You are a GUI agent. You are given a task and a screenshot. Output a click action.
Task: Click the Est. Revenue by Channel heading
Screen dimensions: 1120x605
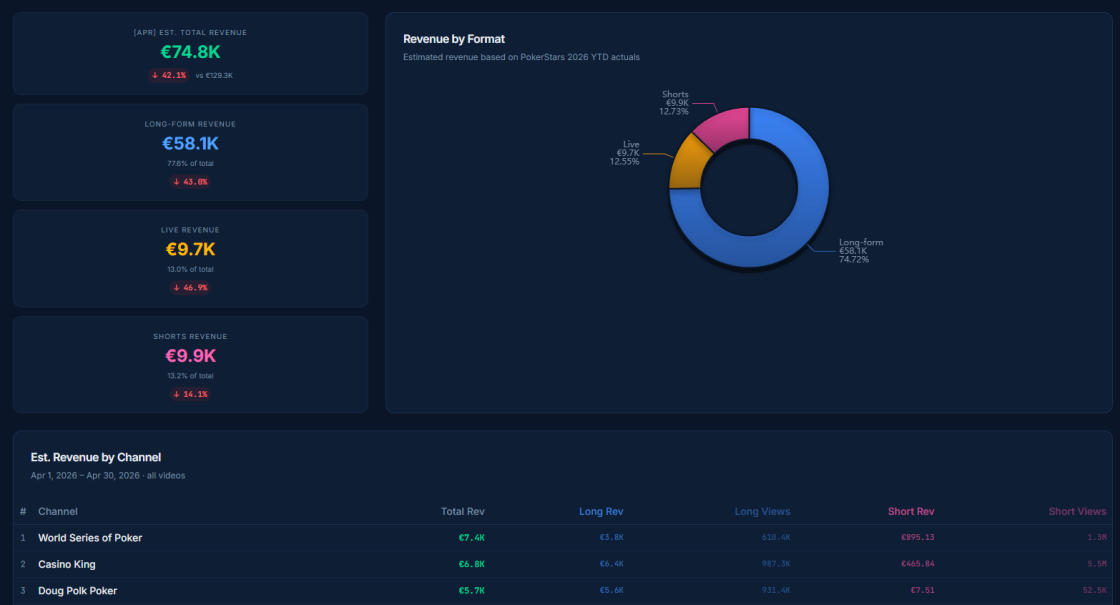tap(96, 457)
